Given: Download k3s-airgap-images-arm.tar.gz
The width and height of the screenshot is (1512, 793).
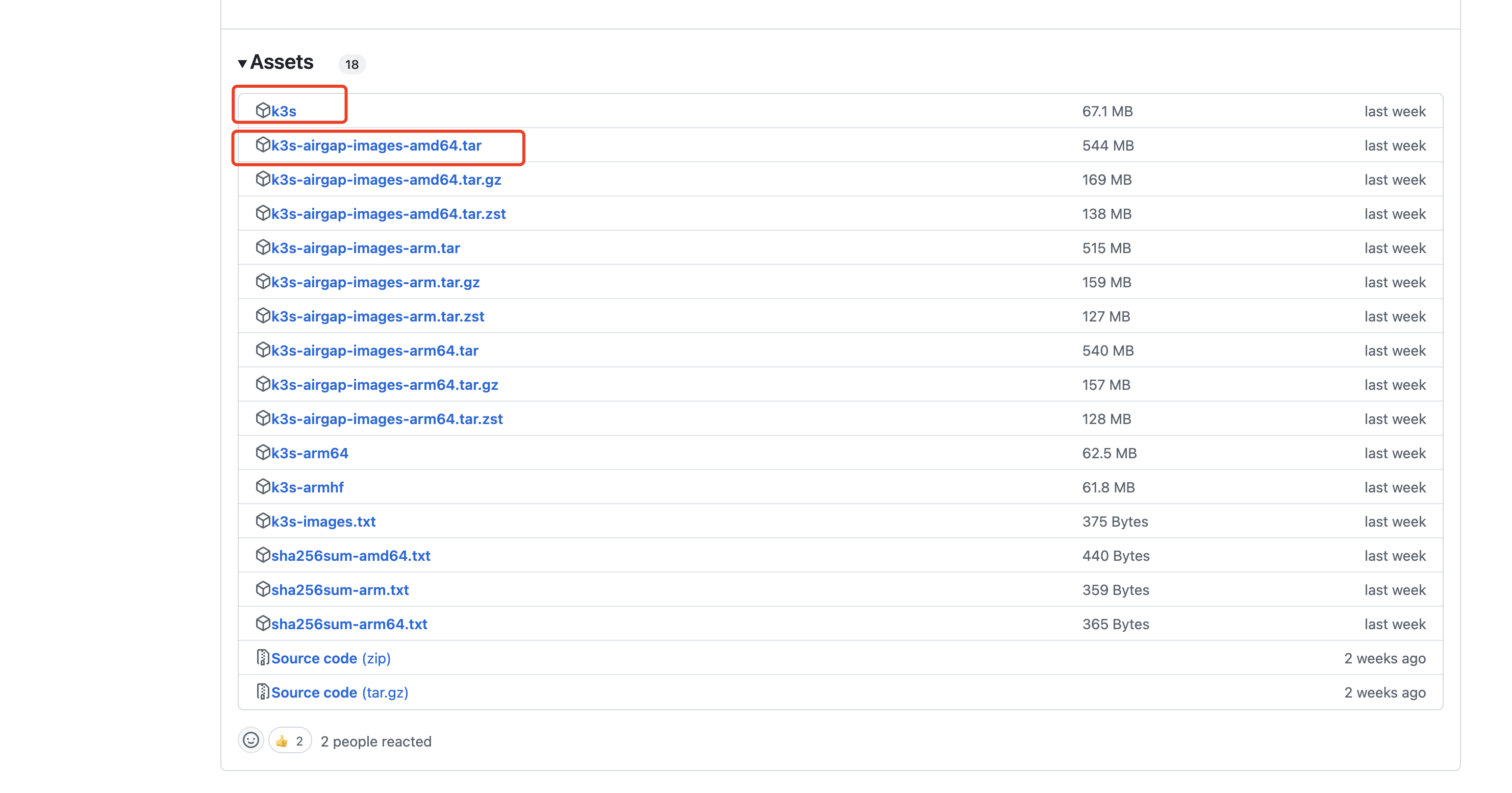Looking at the screenshot, I should coord(375,282).
